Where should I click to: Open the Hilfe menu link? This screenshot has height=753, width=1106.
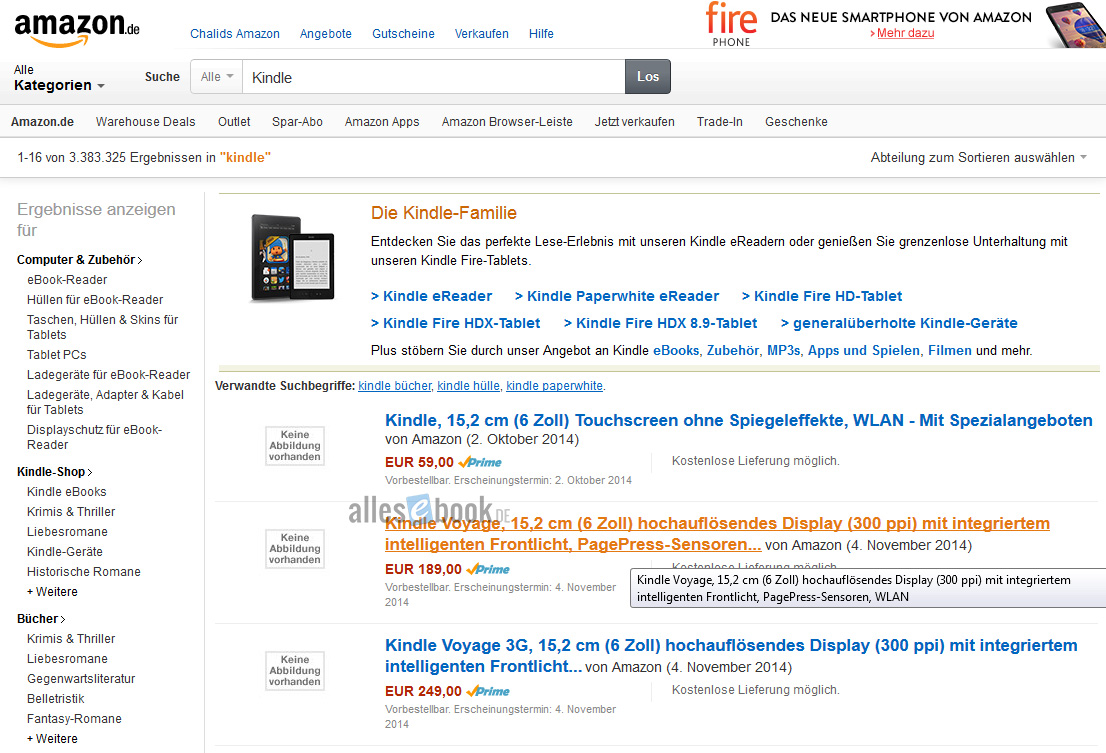pos(541,34)
